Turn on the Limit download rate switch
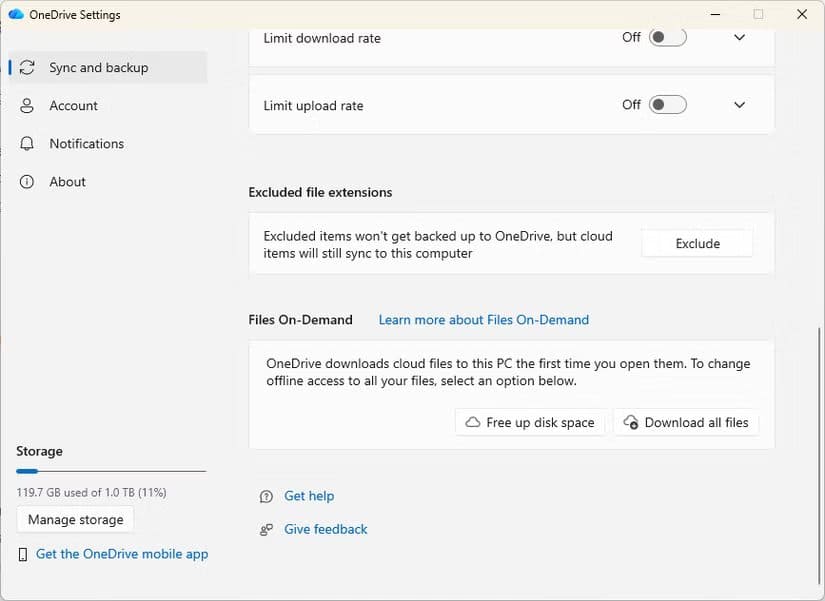This screenshot has width=825, height=601. [x=667, y=37]
